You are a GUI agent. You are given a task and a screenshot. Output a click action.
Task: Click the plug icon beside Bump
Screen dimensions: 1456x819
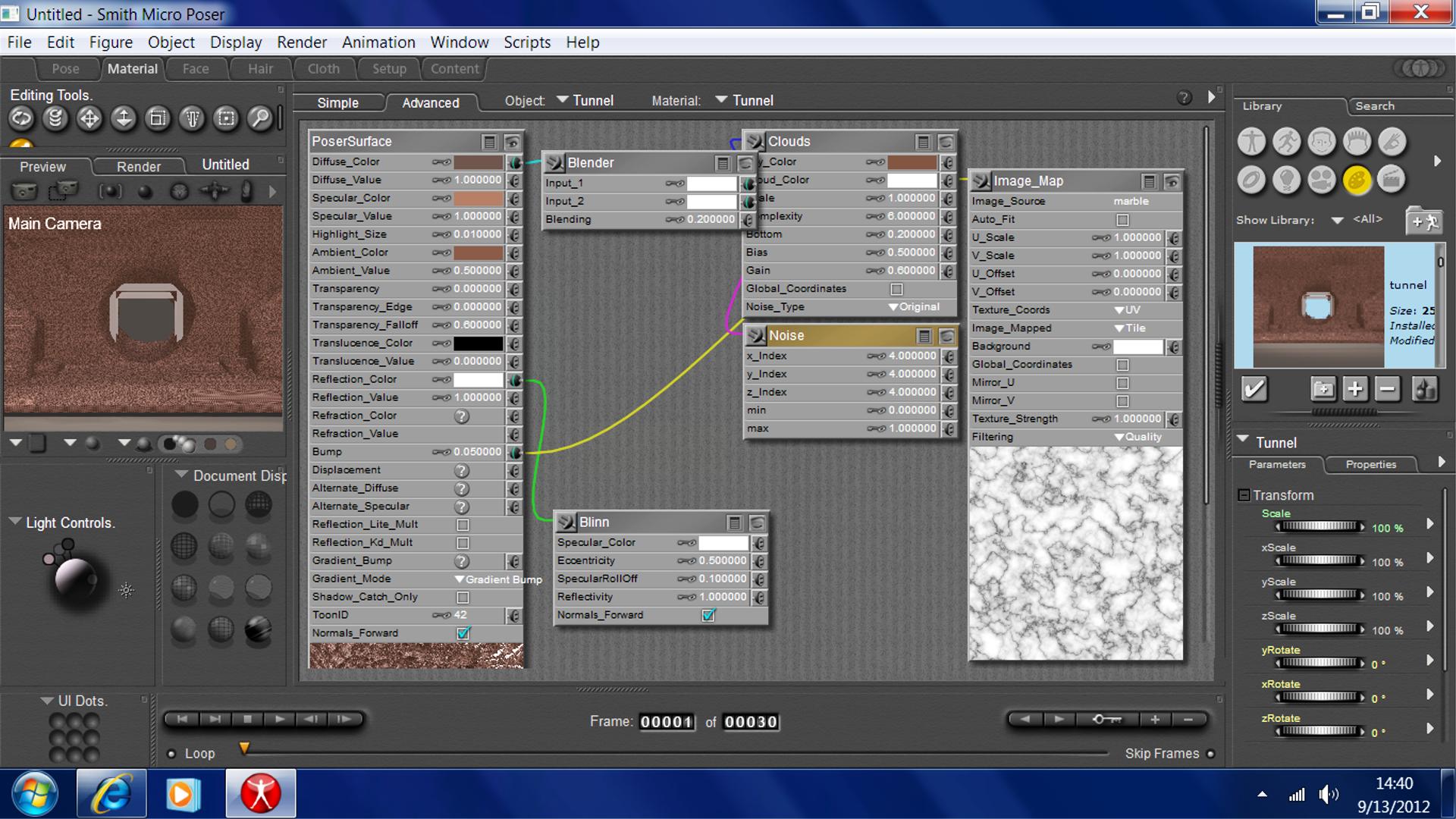(515, 452)
